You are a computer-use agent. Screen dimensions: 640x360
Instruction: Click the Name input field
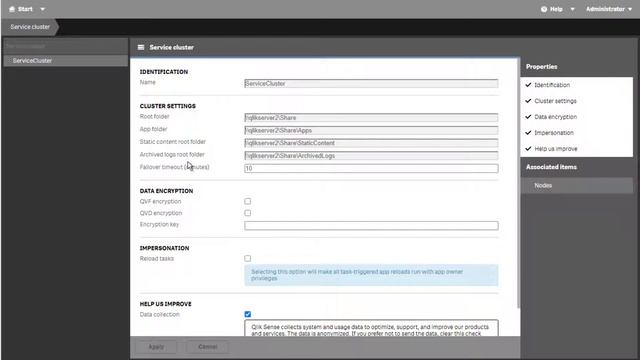(x=371, y=83)
